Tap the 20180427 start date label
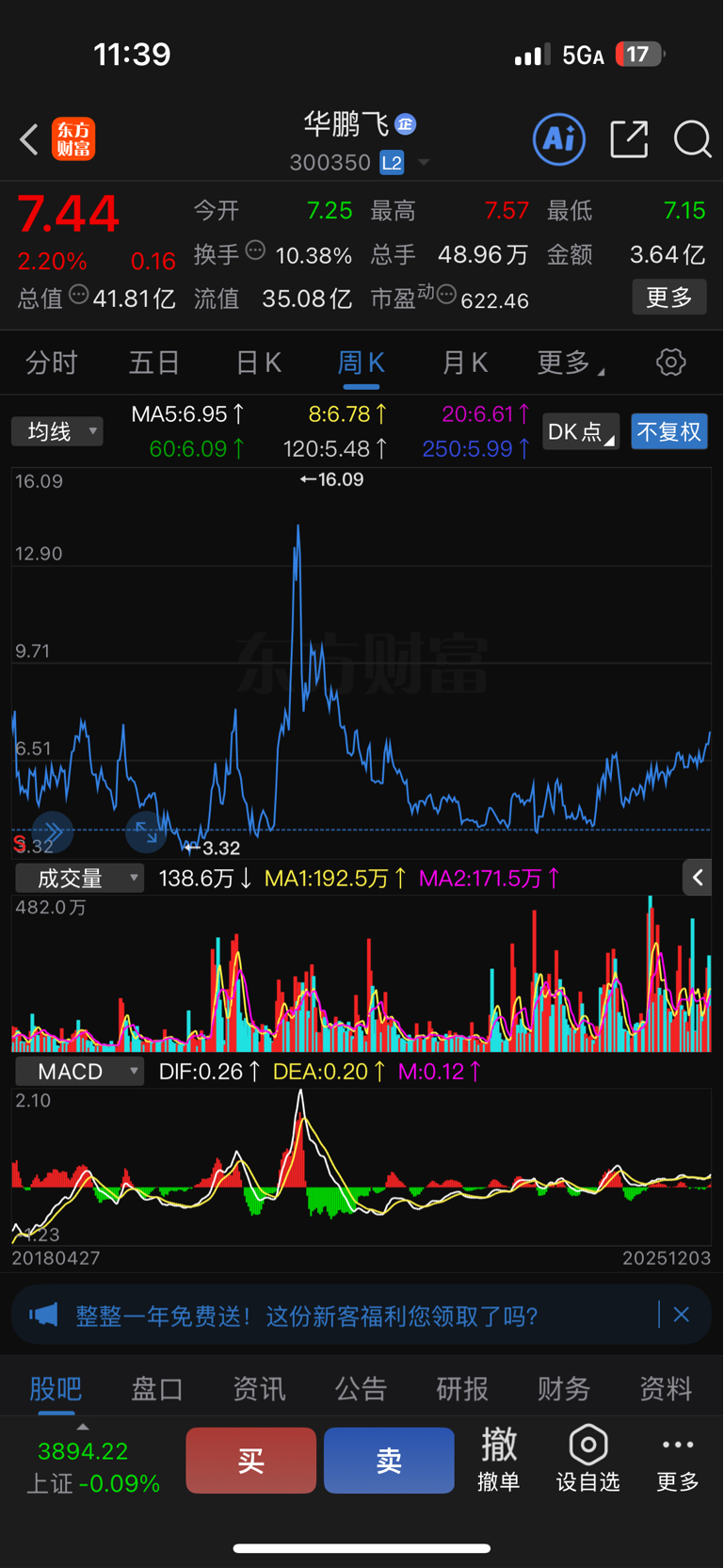 coord(56,1258)
